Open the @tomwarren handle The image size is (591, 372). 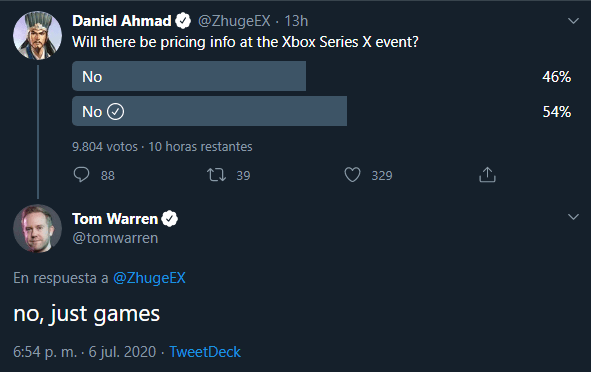tap(115, 238)
